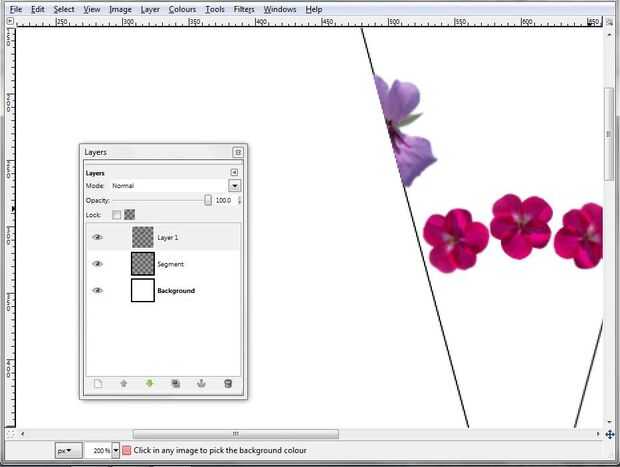
Task: Duplicate the current layer icon
Action: click(x=176, y=384)
